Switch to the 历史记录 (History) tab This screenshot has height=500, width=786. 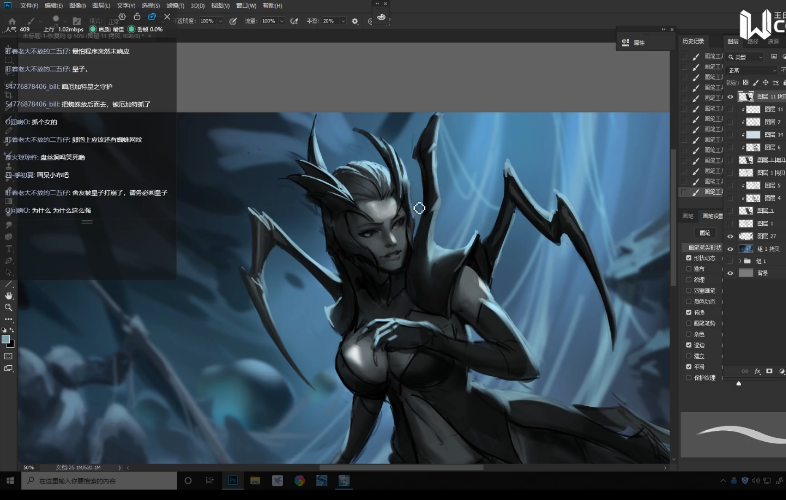(x=694, y=42)
